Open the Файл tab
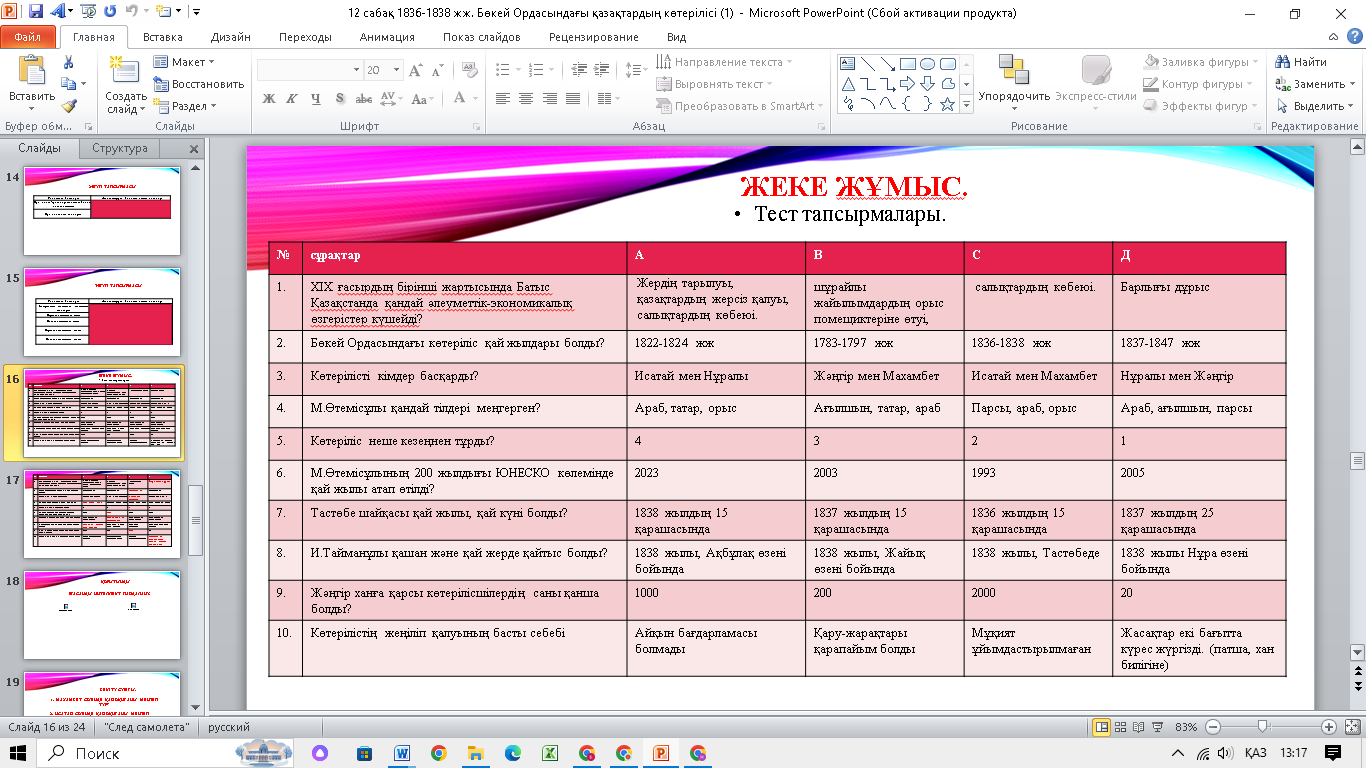The image size is (1366, 768). point(28,37)
